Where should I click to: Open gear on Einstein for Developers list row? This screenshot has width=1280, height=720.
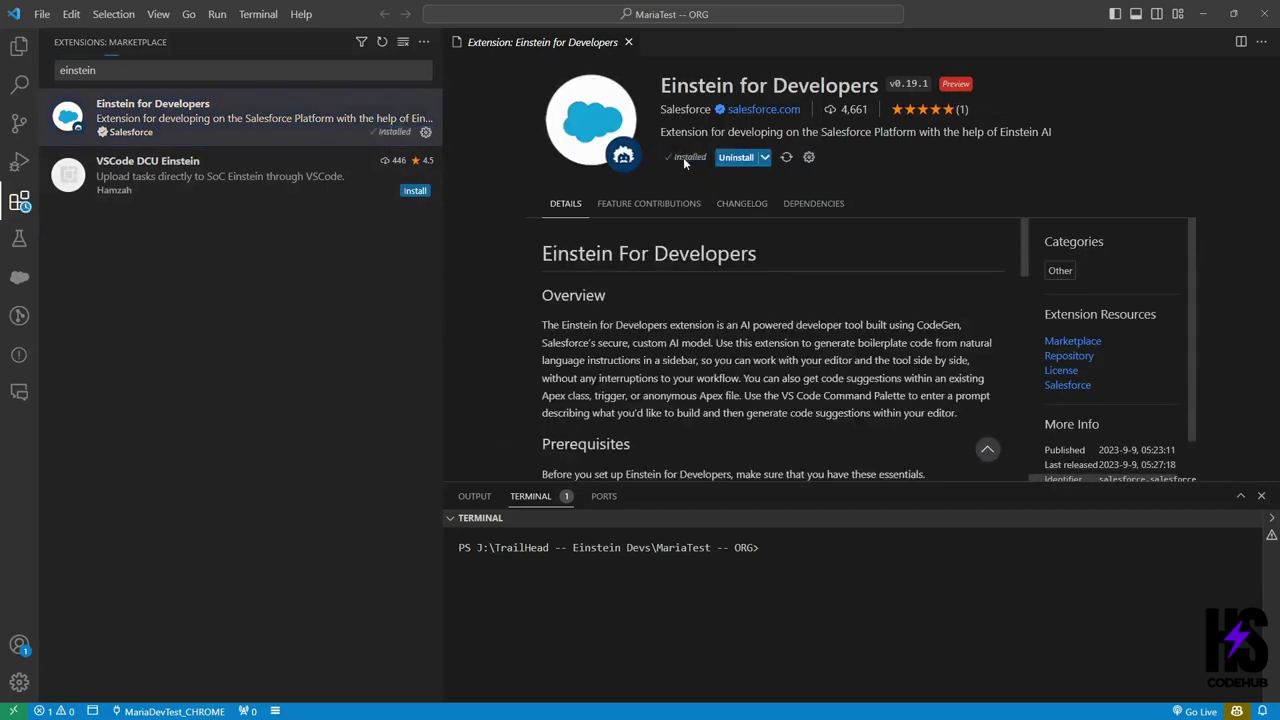tap(425, 132)
